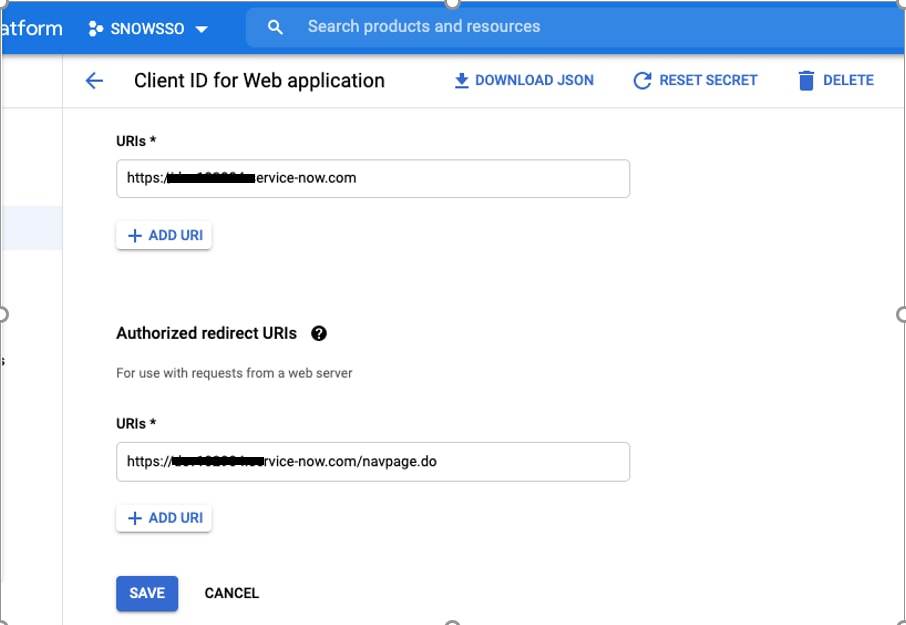The width and height of the screenshot is (906, 625).
Task: Click the back arrow to return
Action: coord(93,80)
